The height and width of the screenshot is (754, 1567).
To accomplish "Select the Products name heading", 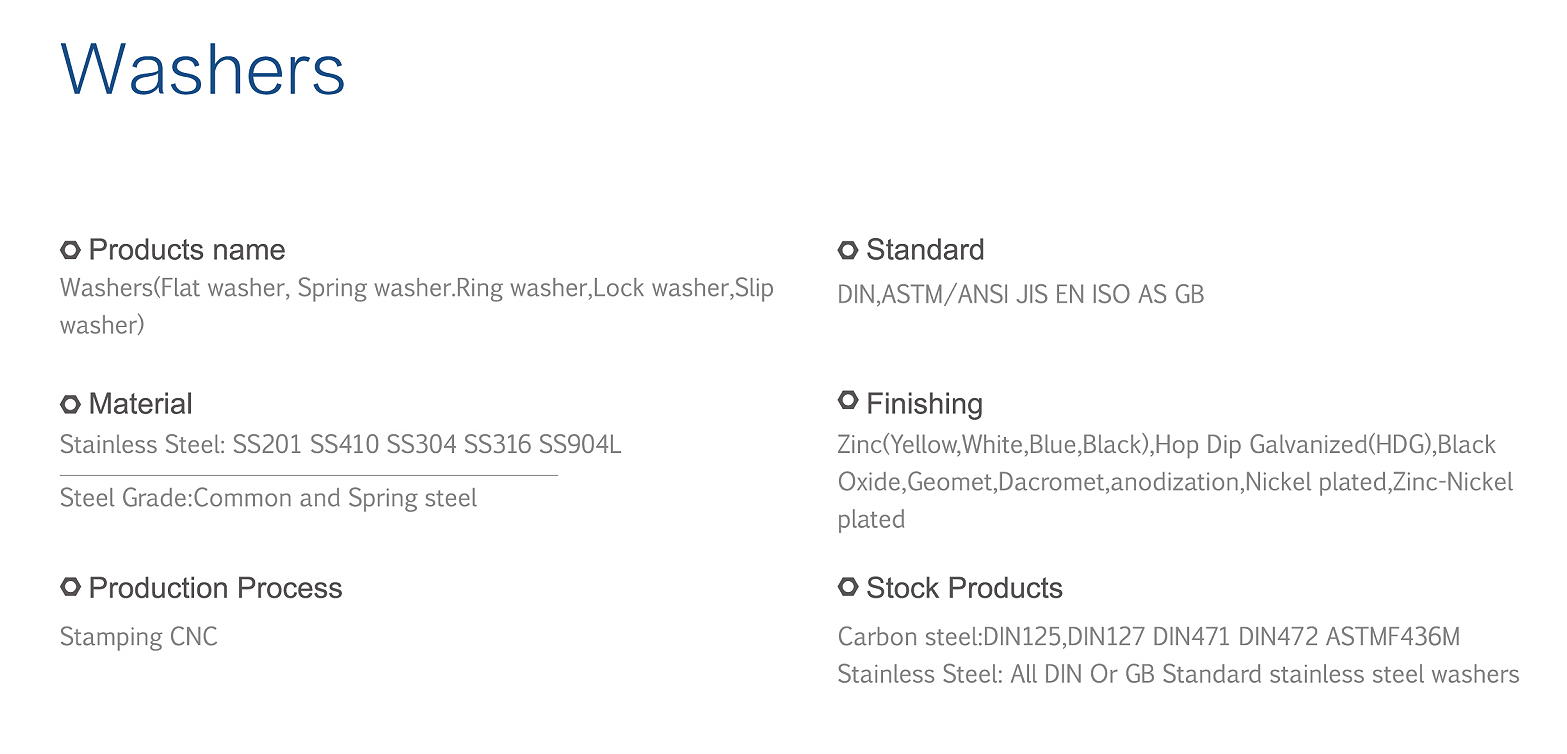I will tap(187, 250).
